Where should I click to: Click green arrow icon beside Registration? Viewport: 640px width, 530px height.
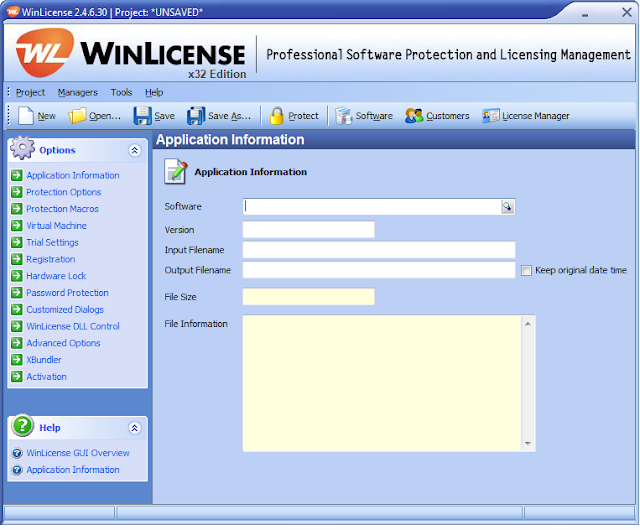pos(17,259)
